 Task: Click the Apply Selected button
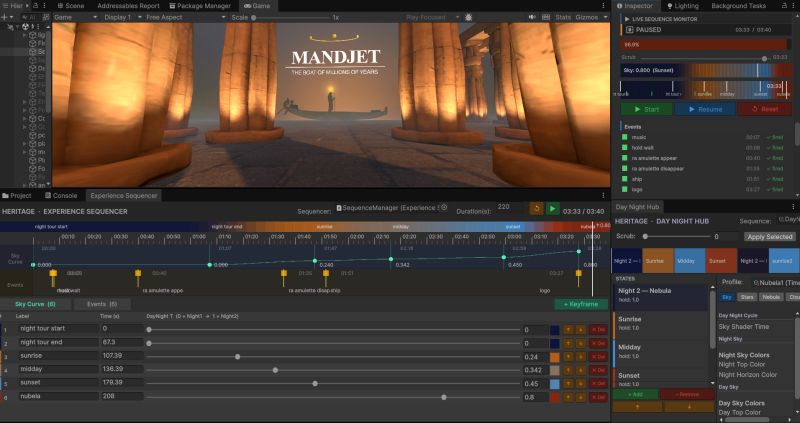[x=769, y=237]
